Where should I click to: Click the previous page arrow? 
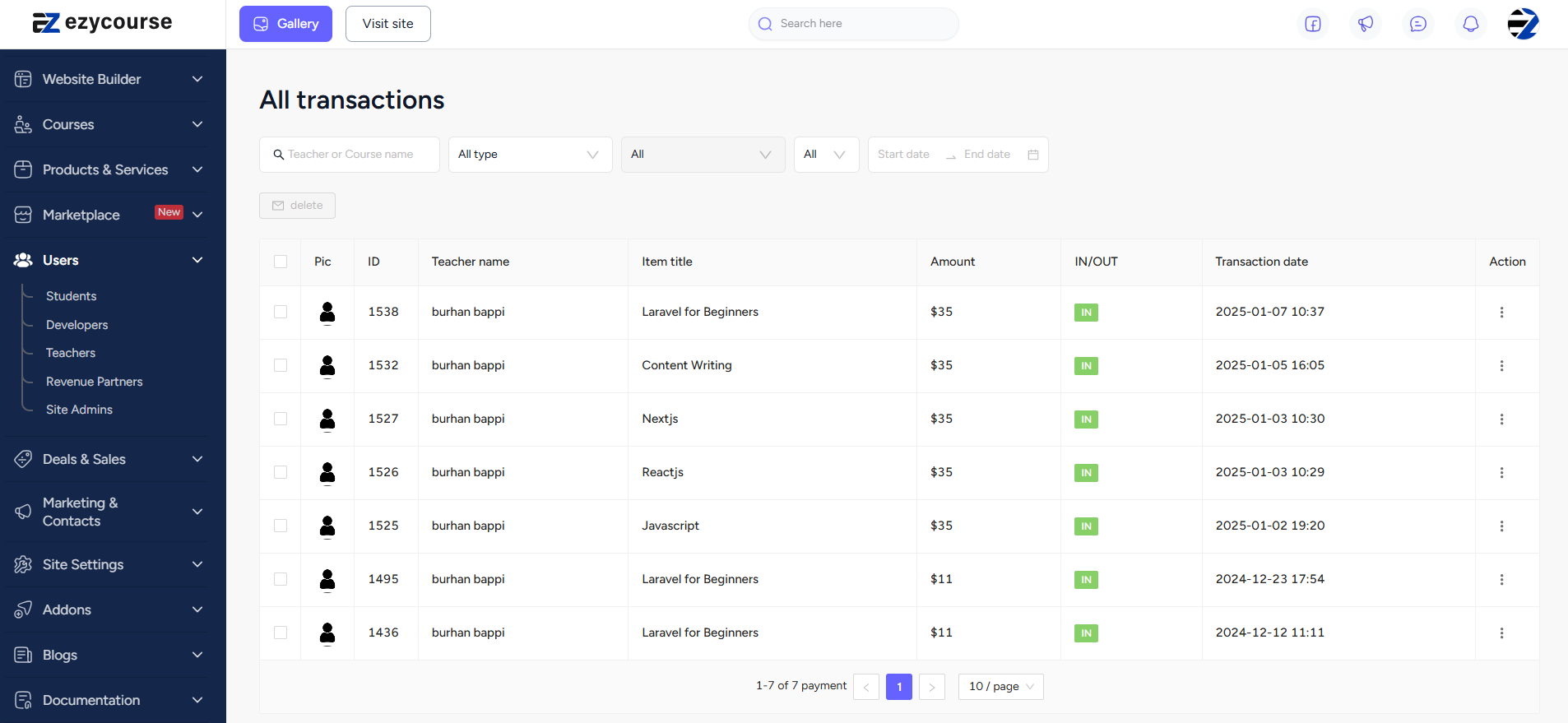866,687
